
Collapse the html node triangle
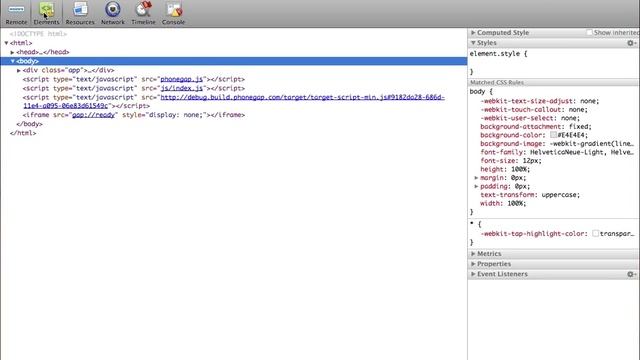coord(7,43)
